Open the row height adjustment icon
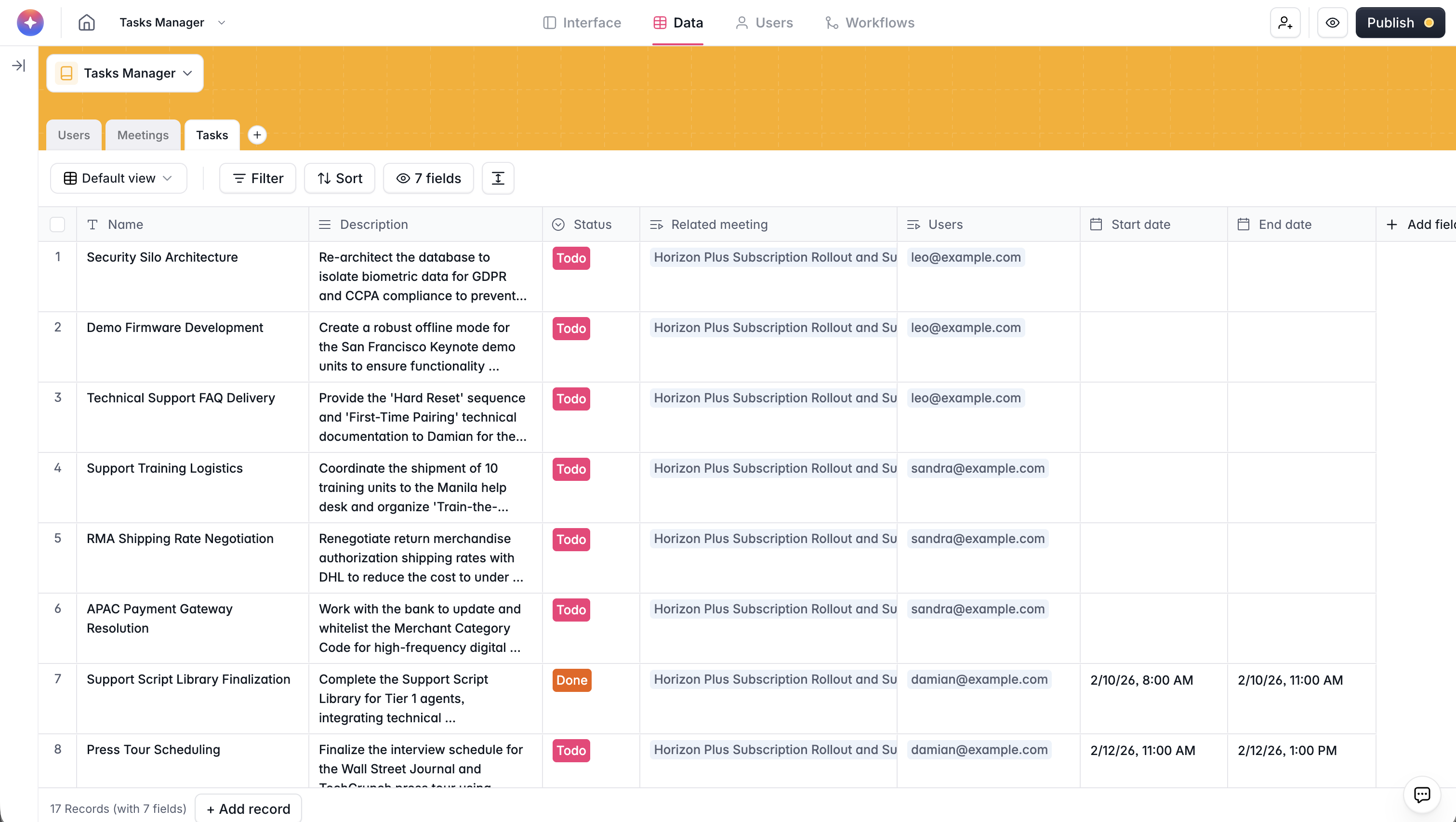The image size is (1456, 822). coord(497,178)
